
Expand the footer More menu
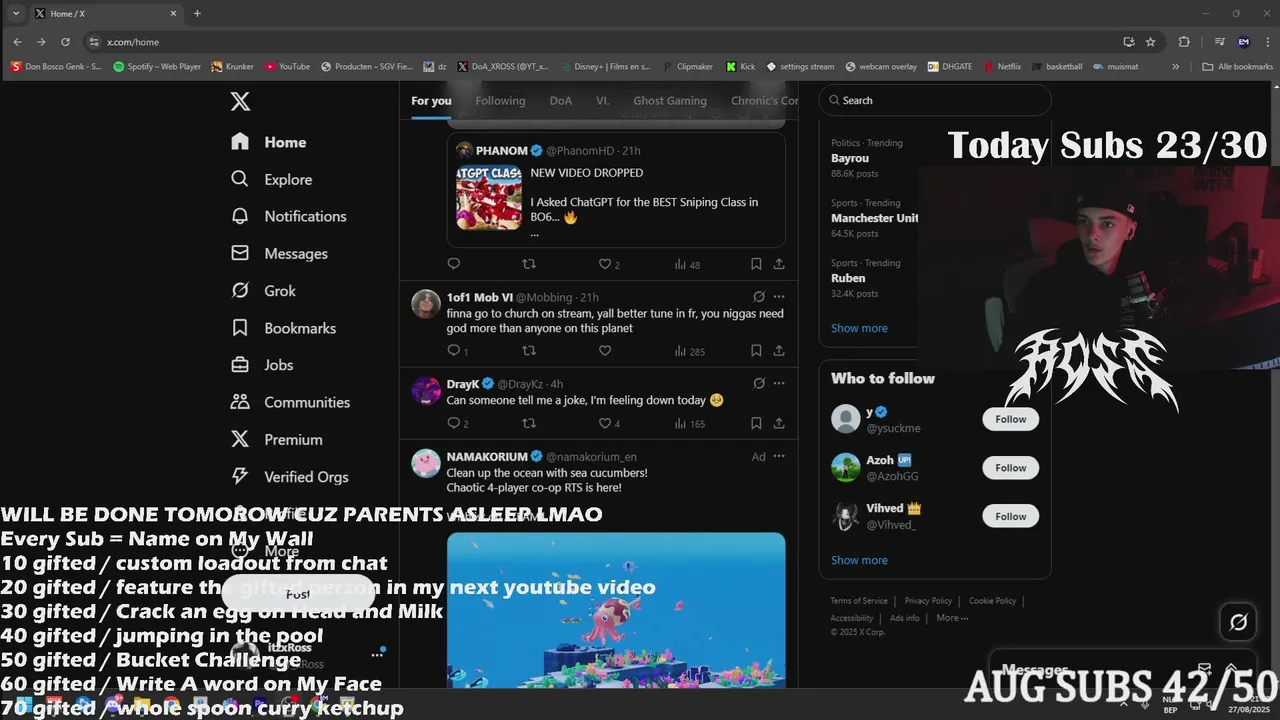click(x=951, y=618)
